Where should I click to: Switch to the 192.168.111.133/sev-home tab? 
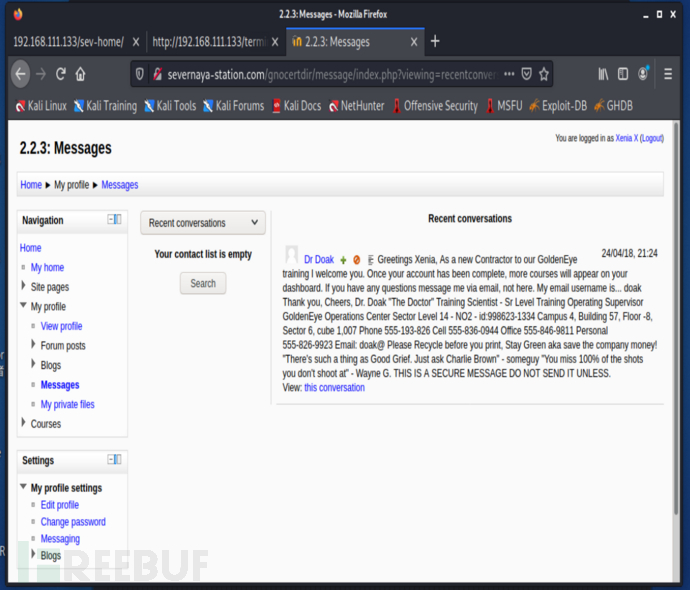pos(68,42)
